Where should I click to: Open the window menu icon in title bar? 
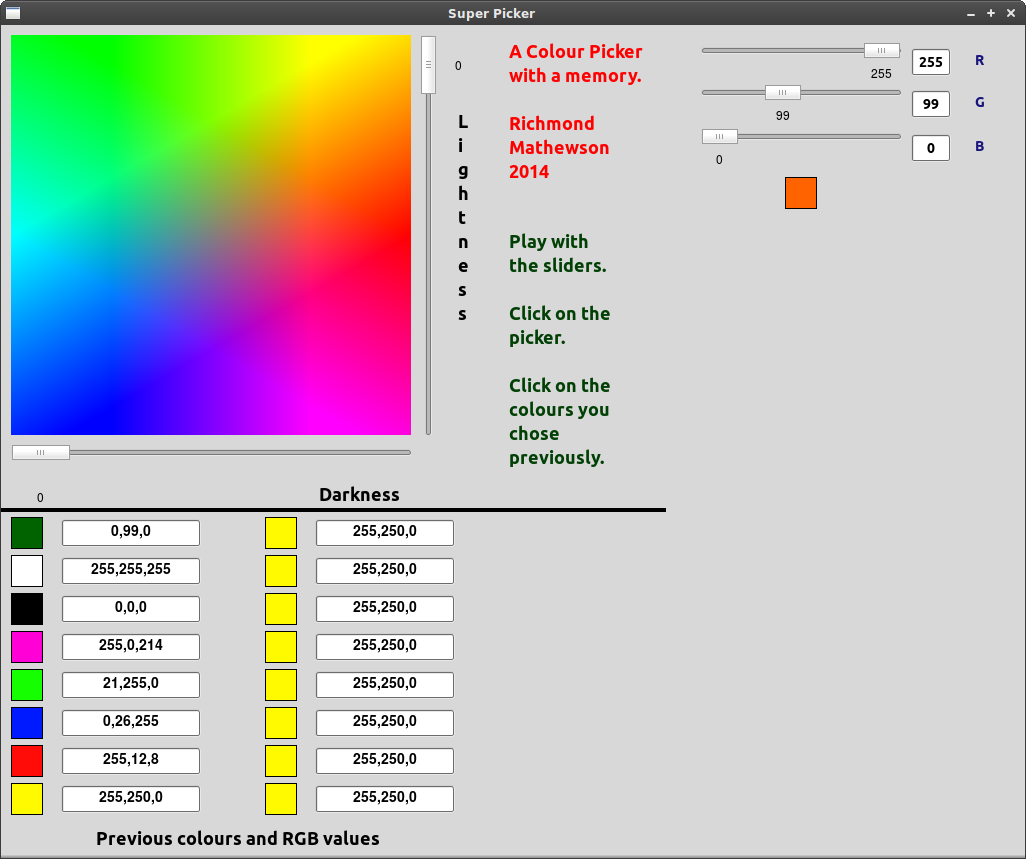pyautogui.click(x=13, y=13)
